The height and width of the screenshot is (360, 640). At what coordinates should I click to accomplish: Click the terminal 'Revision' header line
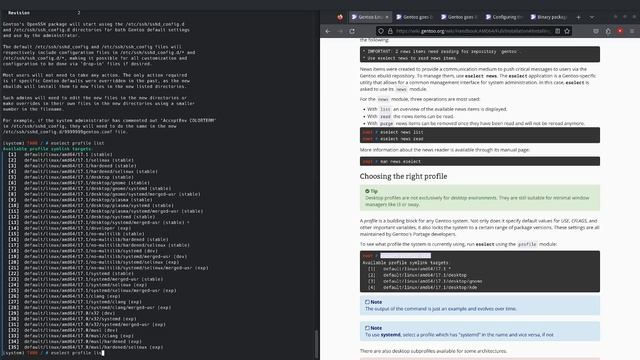44,13
